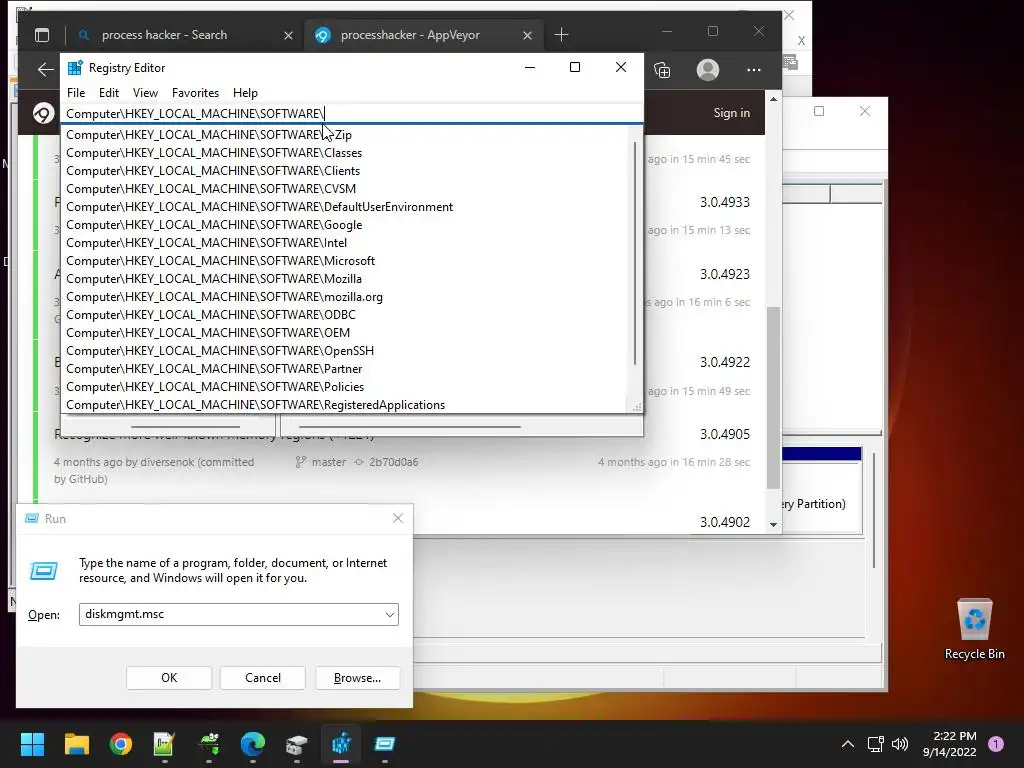Click Cancel in the Run dialog
Image resolution: width=1024 pixels, height=768 pixels.
(x=263, y=678)
